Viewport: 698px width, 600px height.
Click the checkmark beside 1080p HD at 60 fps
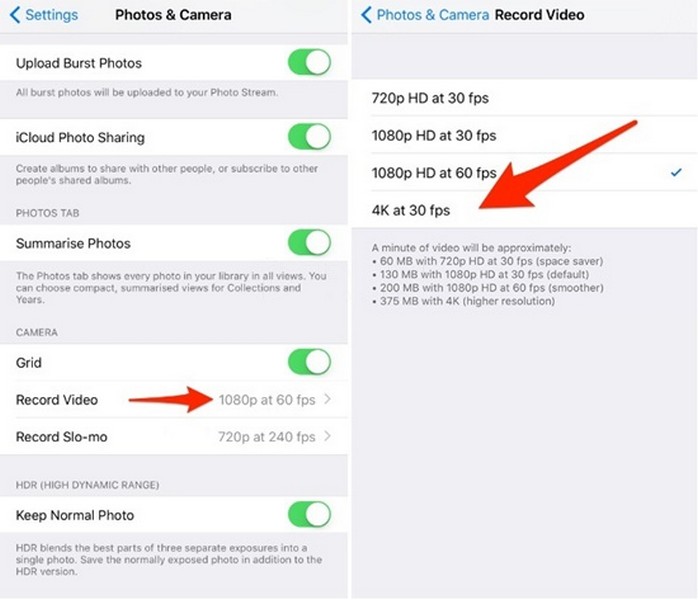tap(676, 172)
